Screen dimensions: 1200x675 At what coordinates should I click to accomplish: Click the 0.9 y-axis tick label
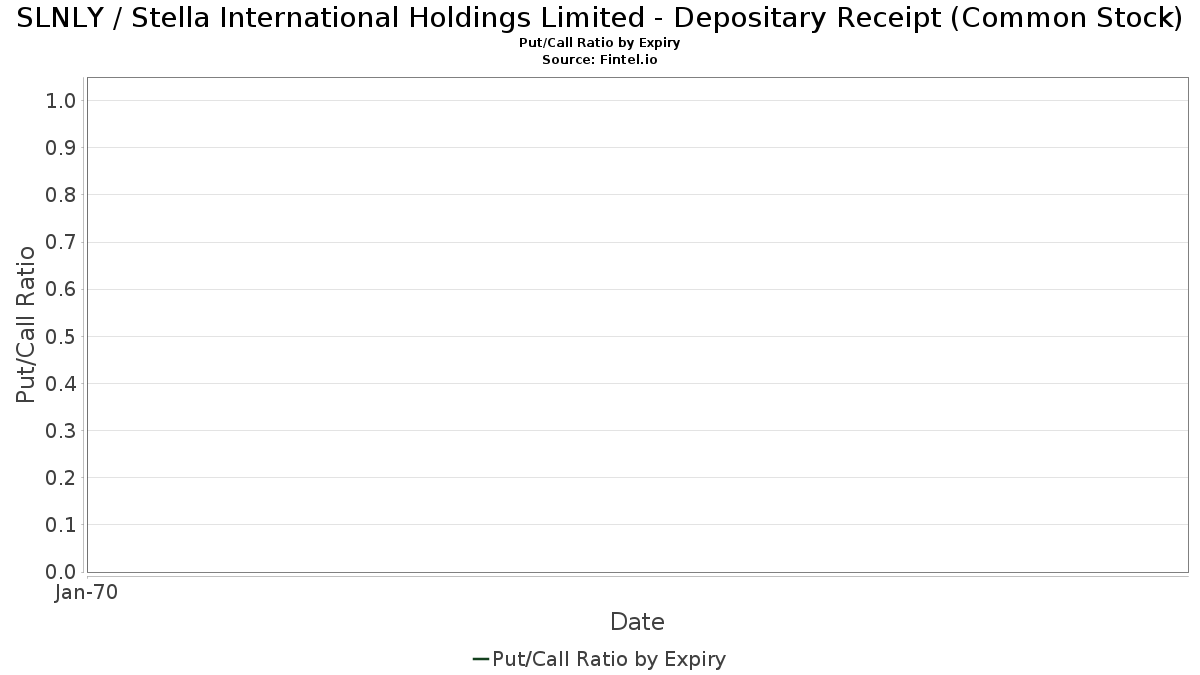click(61, 148)
